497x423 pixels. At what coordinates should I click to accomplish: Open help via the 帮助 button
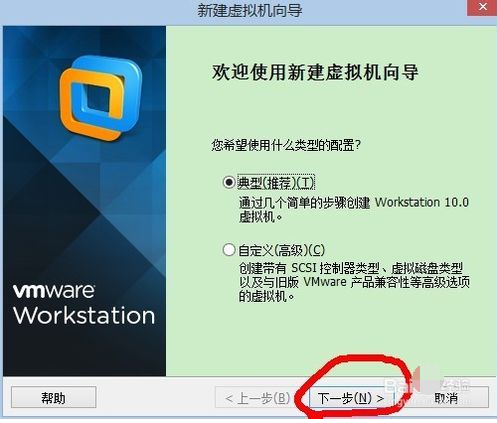pos(54,398)
